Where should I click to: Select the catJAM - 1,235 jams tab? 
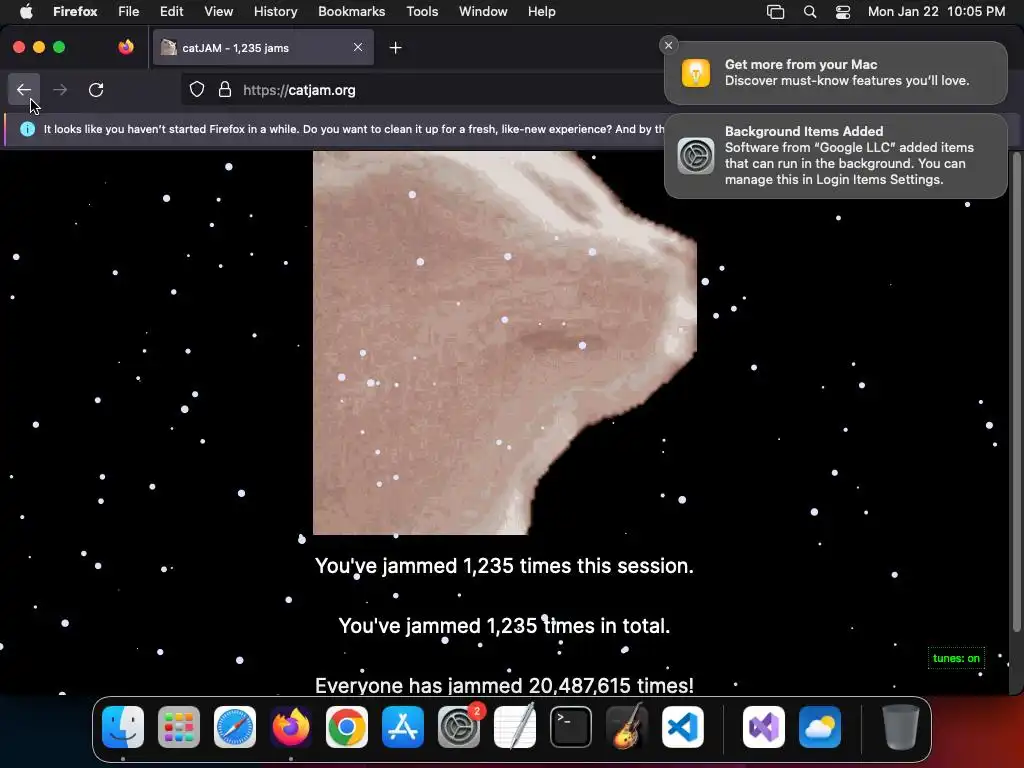263,48
